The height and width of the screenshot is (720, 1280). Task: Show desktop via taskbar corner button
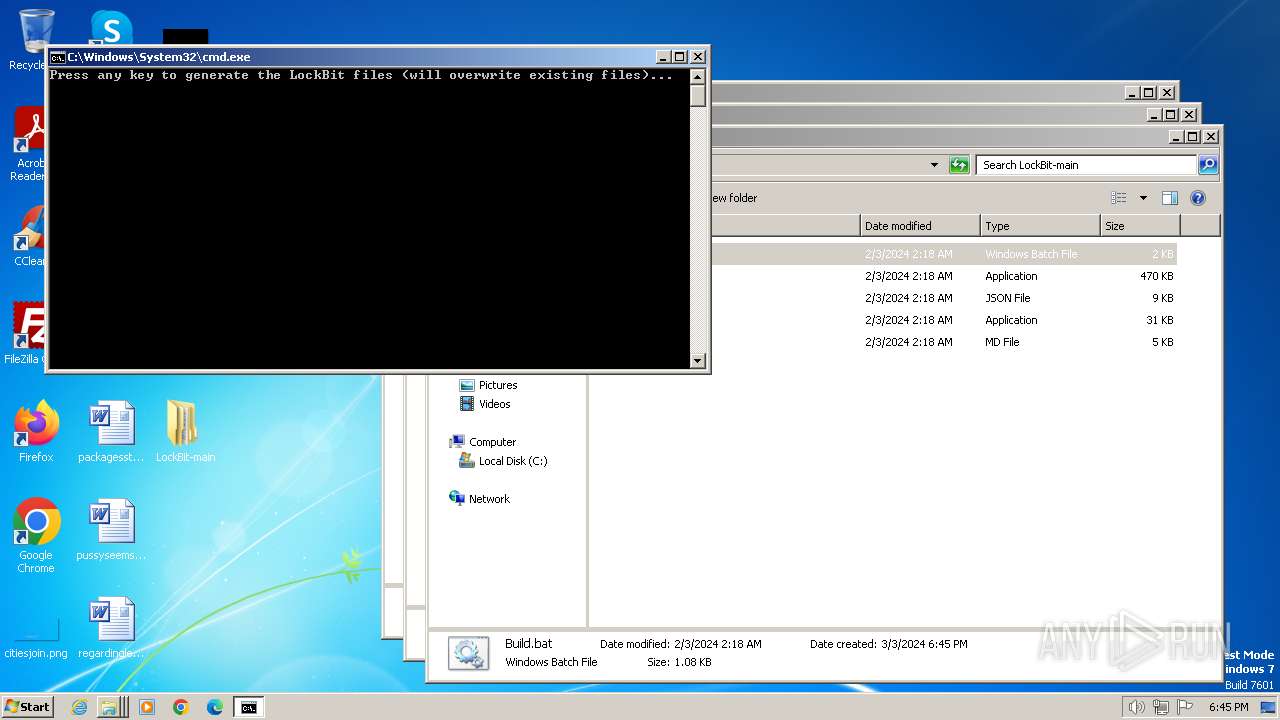[x=1268, y=707]
